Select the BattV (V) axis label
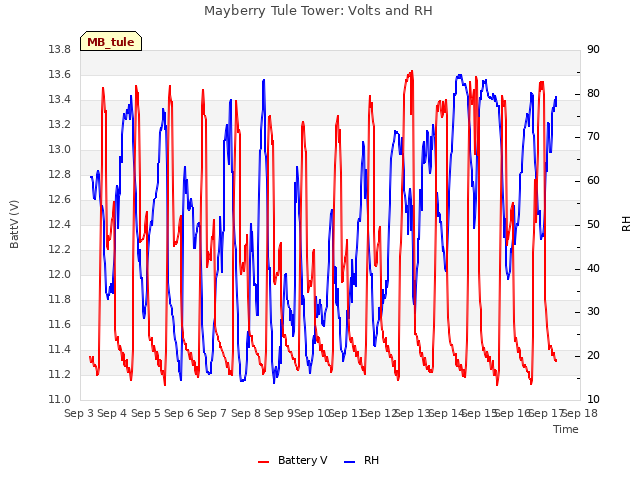This screenshot has height=480, width=640. click(x=14, y=224)
